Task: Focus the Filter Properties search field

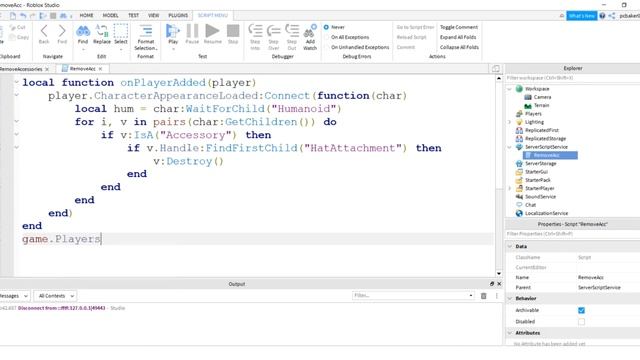Action: (572, 234)
